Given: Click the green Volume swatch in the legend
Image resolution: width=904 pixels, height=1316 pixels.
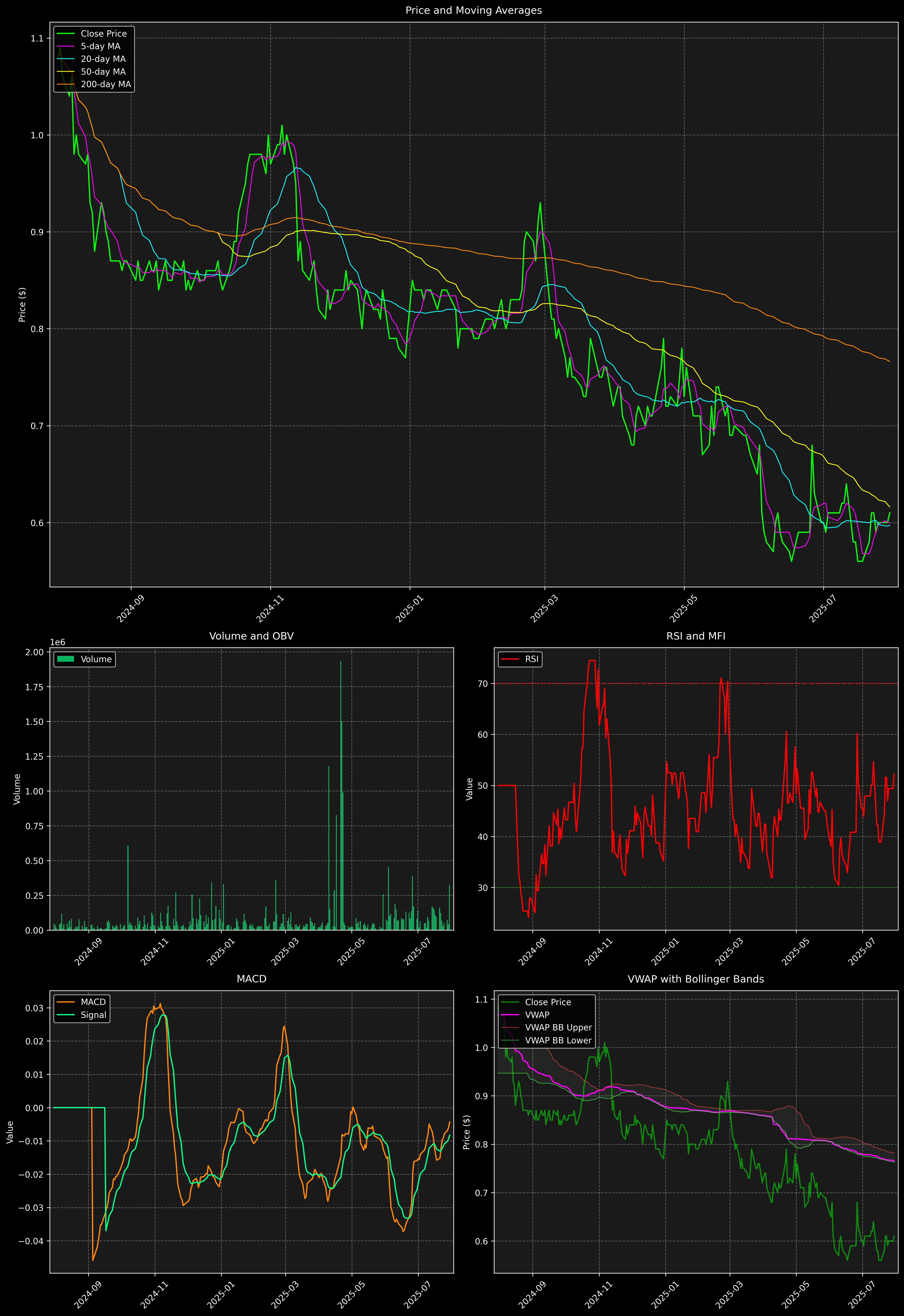Looking at the screenshot, I should 66,659.
